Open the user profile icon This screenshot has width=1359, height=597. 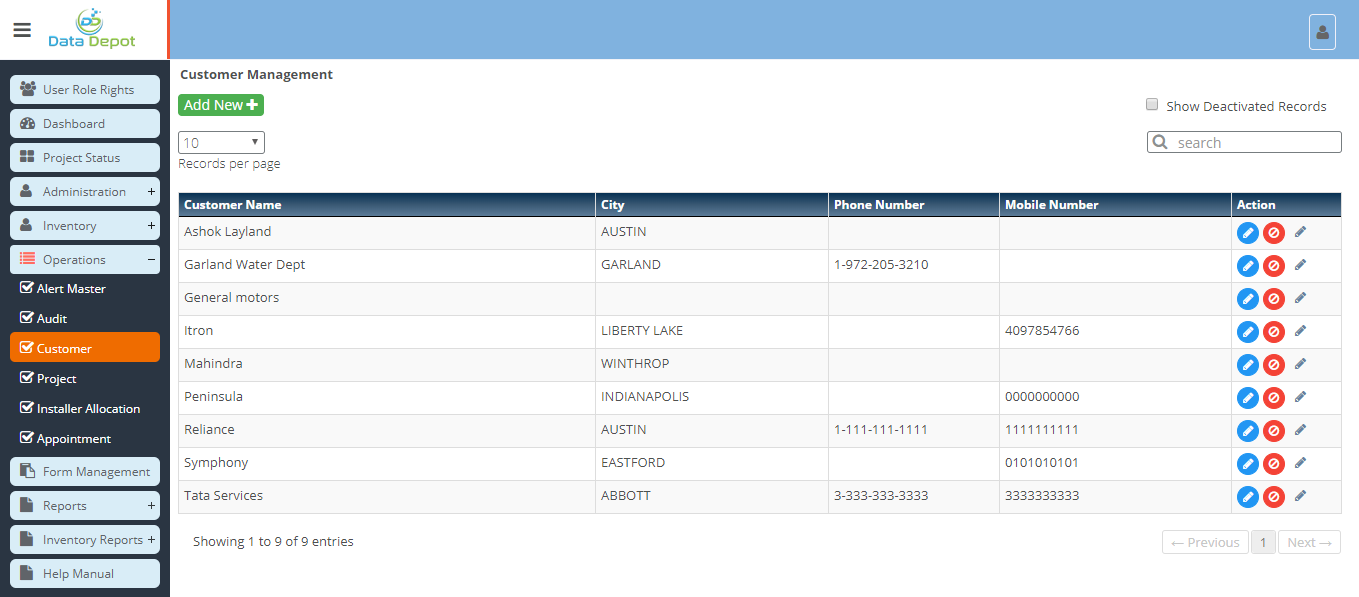[x=1322, y=32]
